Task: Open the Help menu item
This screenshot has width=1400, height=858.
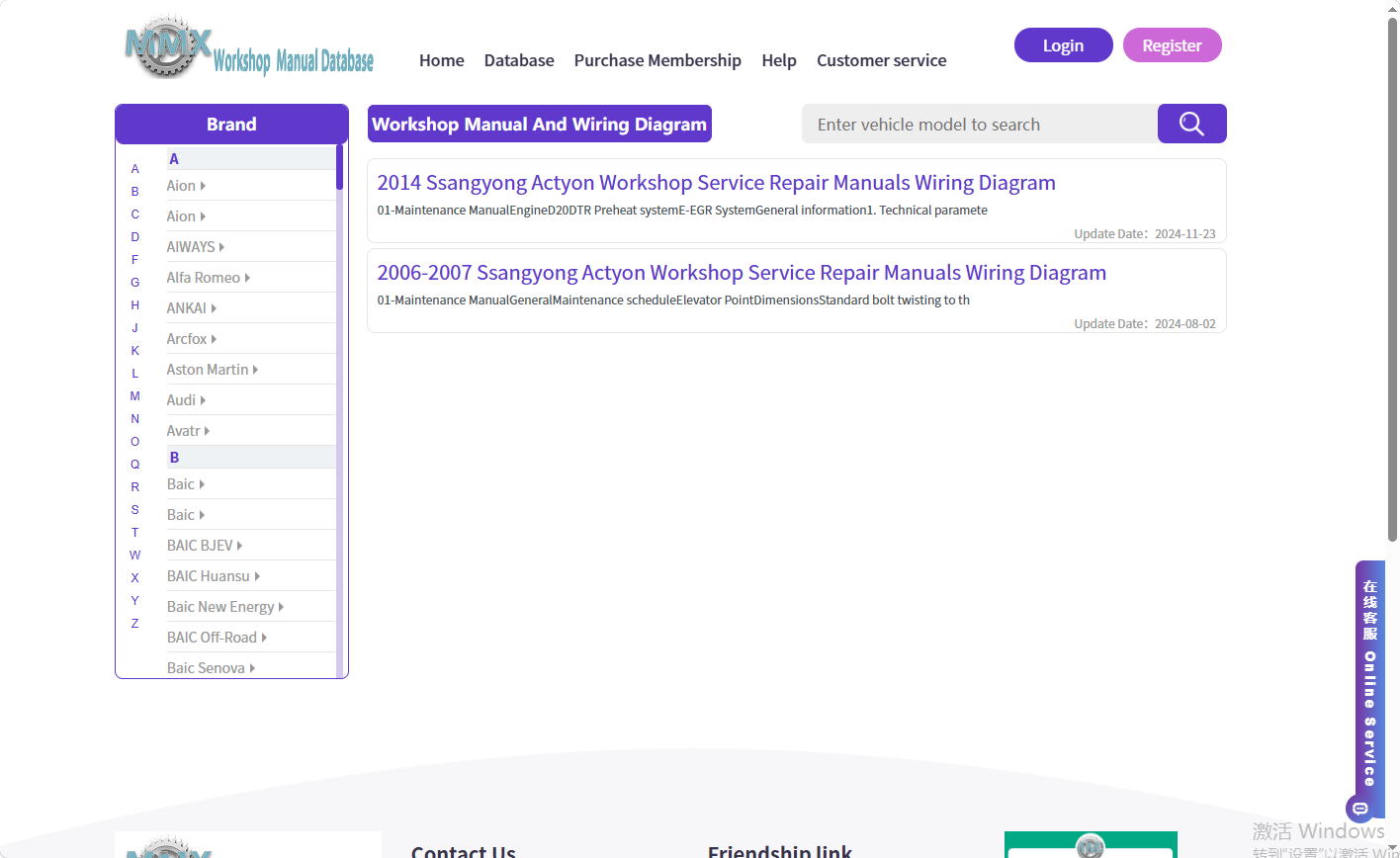Action: coord(779,60)
